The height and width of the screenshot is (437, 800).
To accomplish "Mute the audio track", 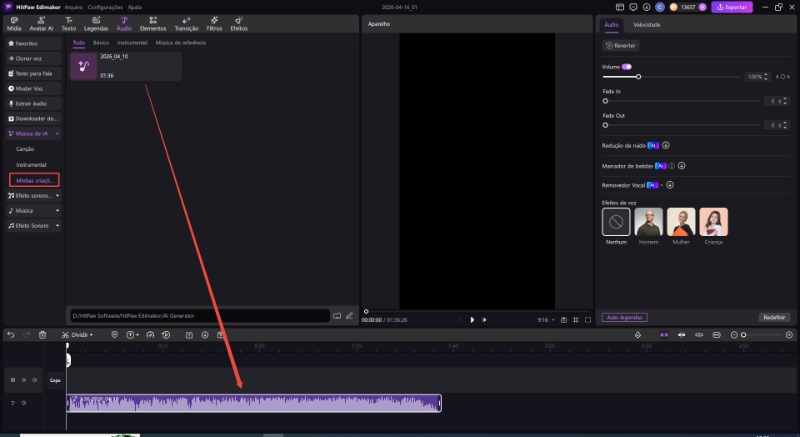I will pos(23,403).
